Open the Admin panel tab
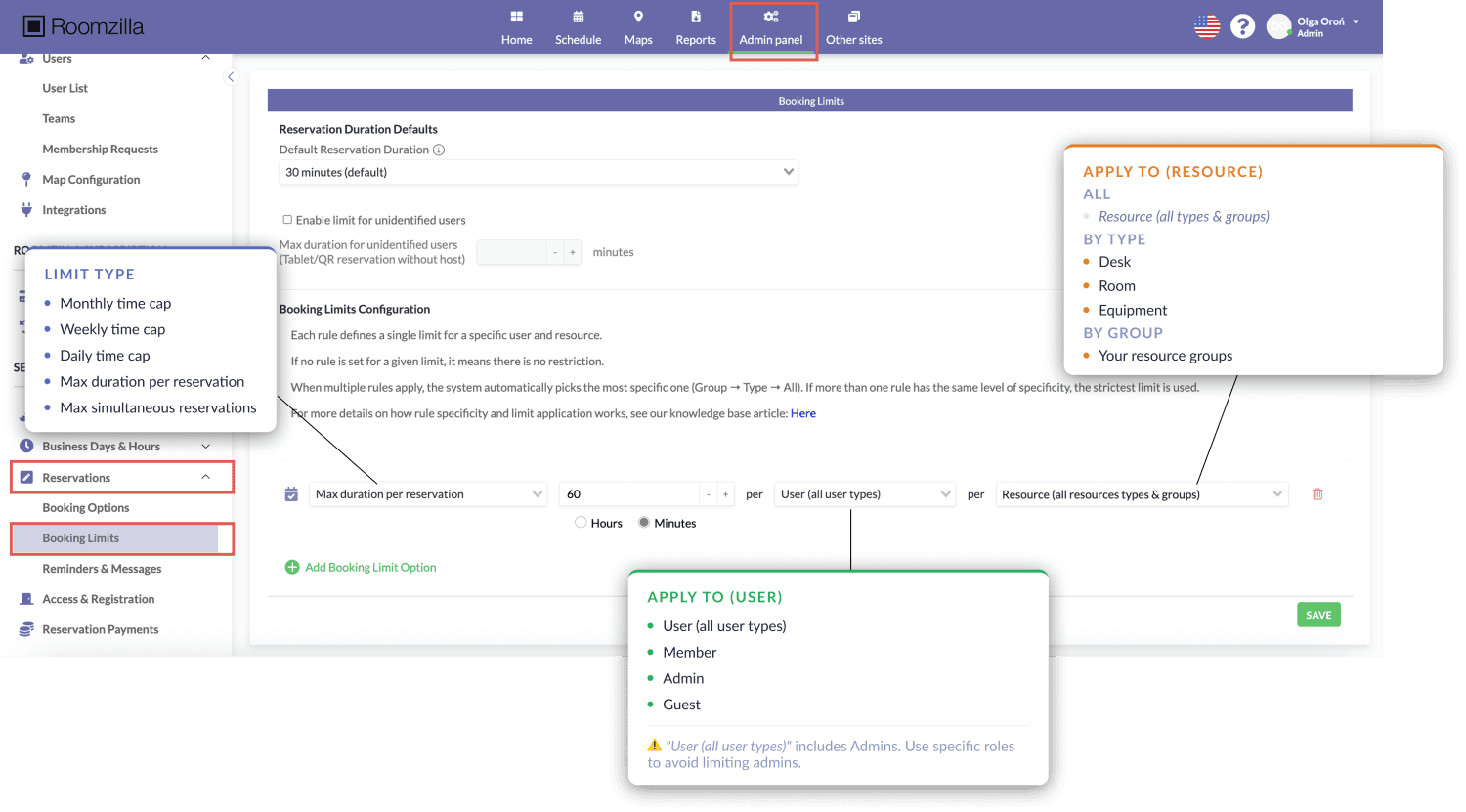 click(771, 28)
